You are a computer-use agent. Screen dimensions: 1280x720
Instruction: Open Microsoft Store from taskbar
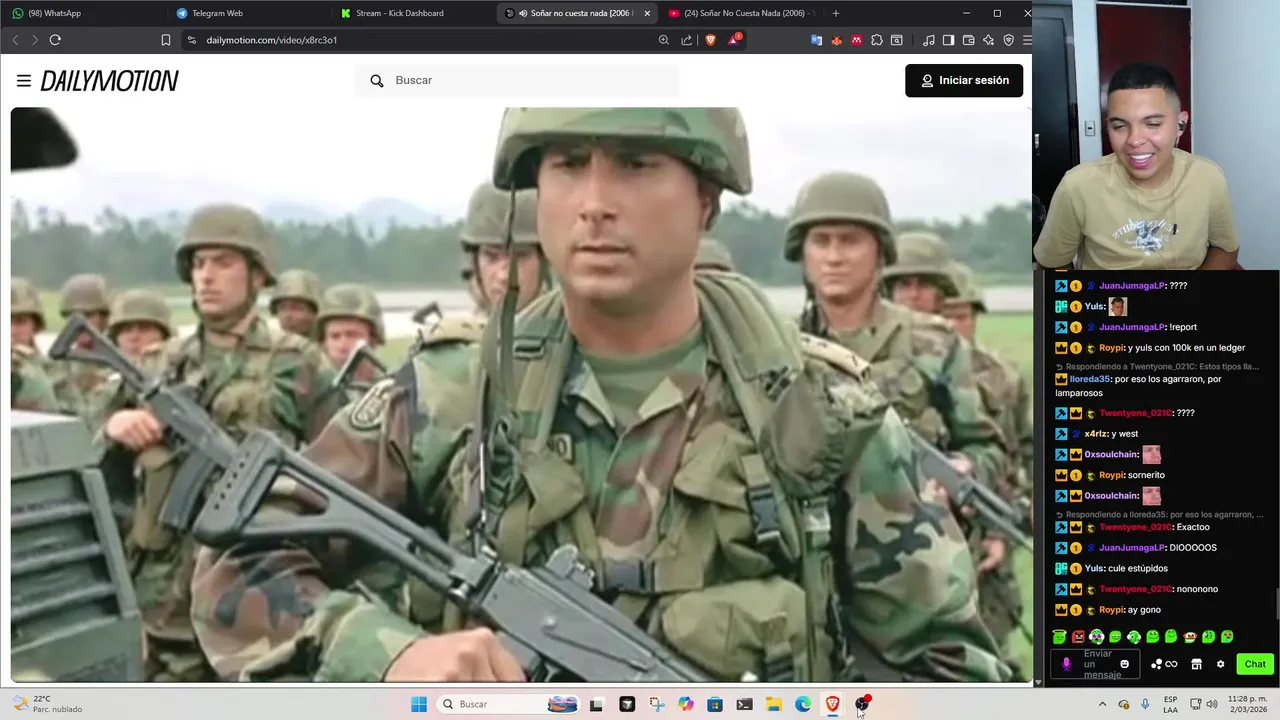point(715,704)
